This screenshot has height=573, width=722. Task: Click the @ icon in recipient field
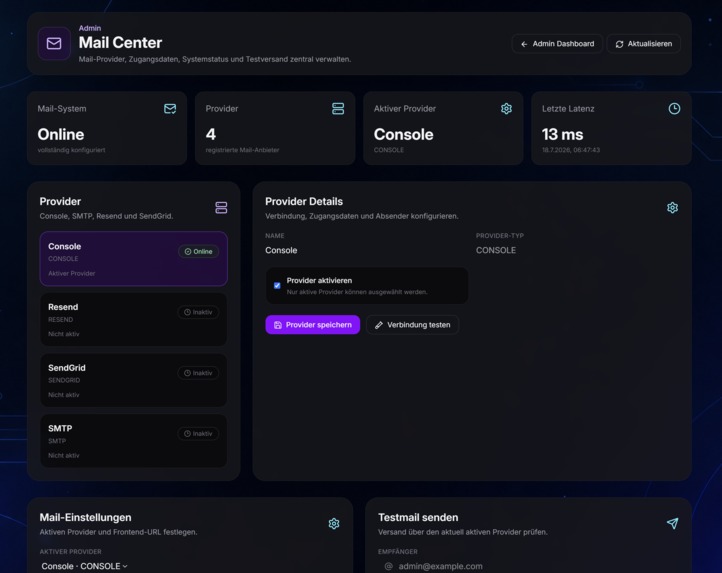pos(389,566)
